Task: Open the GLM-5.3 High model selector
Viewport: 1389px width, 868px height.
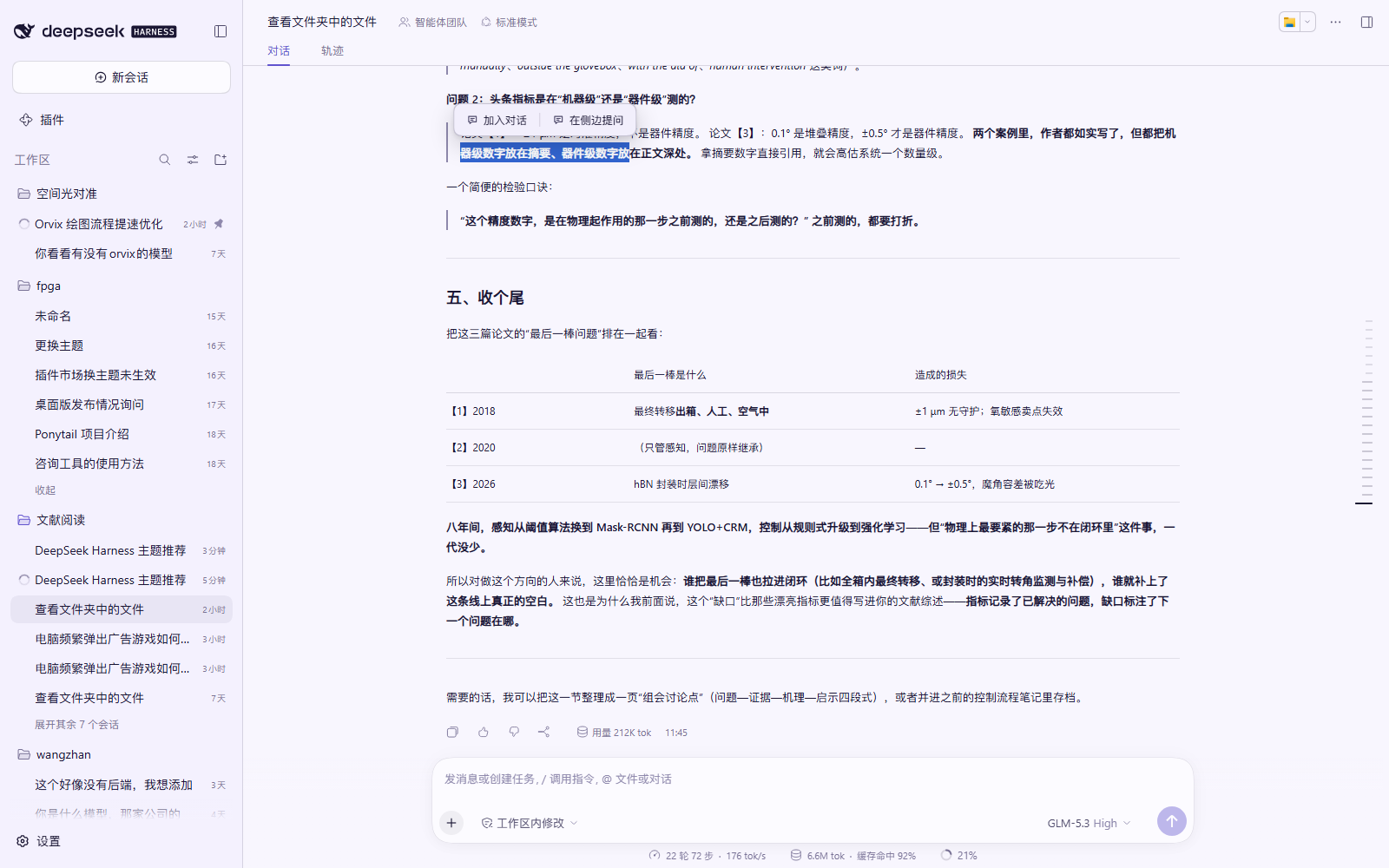Action: click(x=1089, y=823)
